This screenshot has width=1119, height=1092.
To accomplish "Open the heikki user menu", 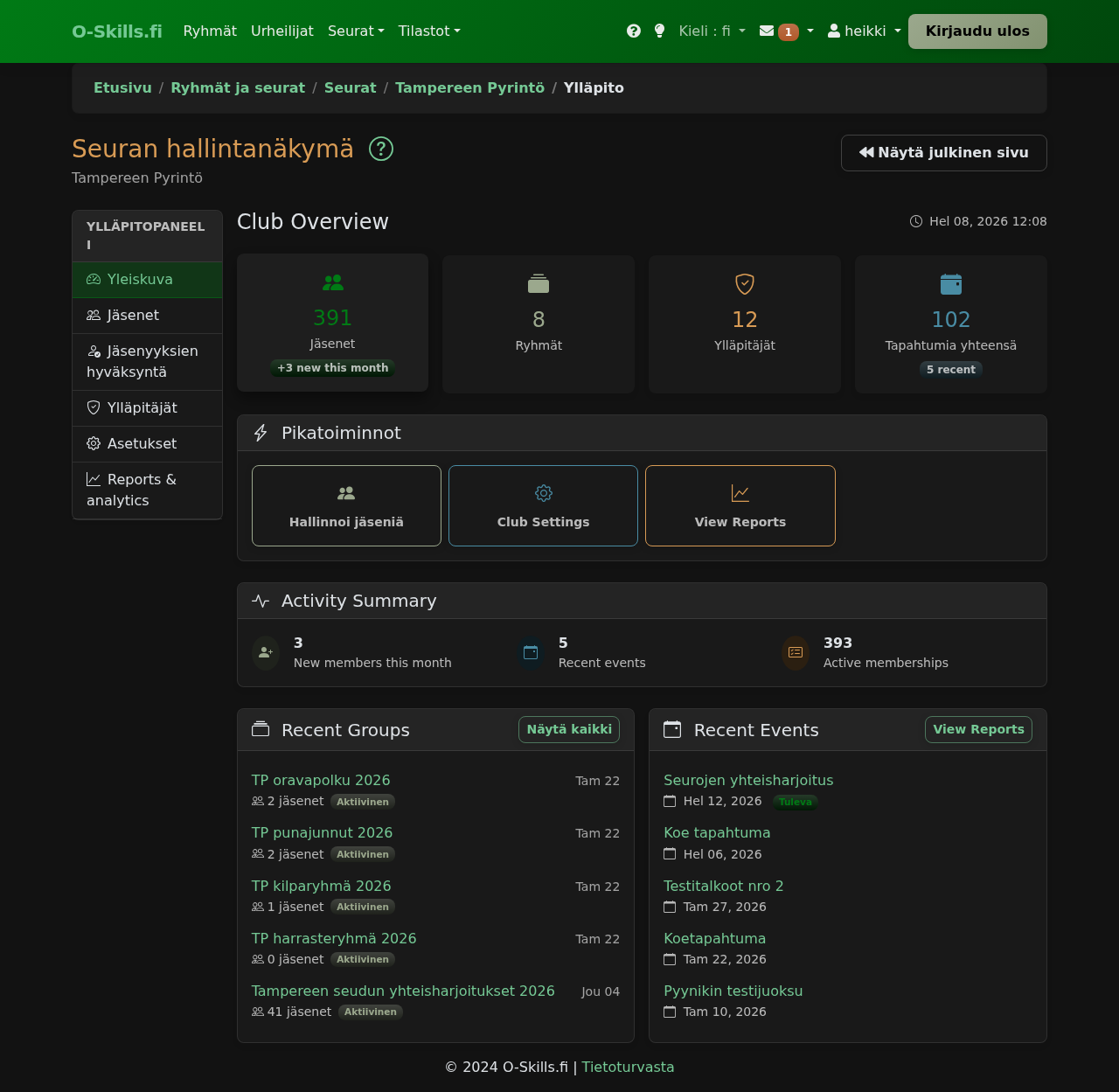I will [862, 31].
